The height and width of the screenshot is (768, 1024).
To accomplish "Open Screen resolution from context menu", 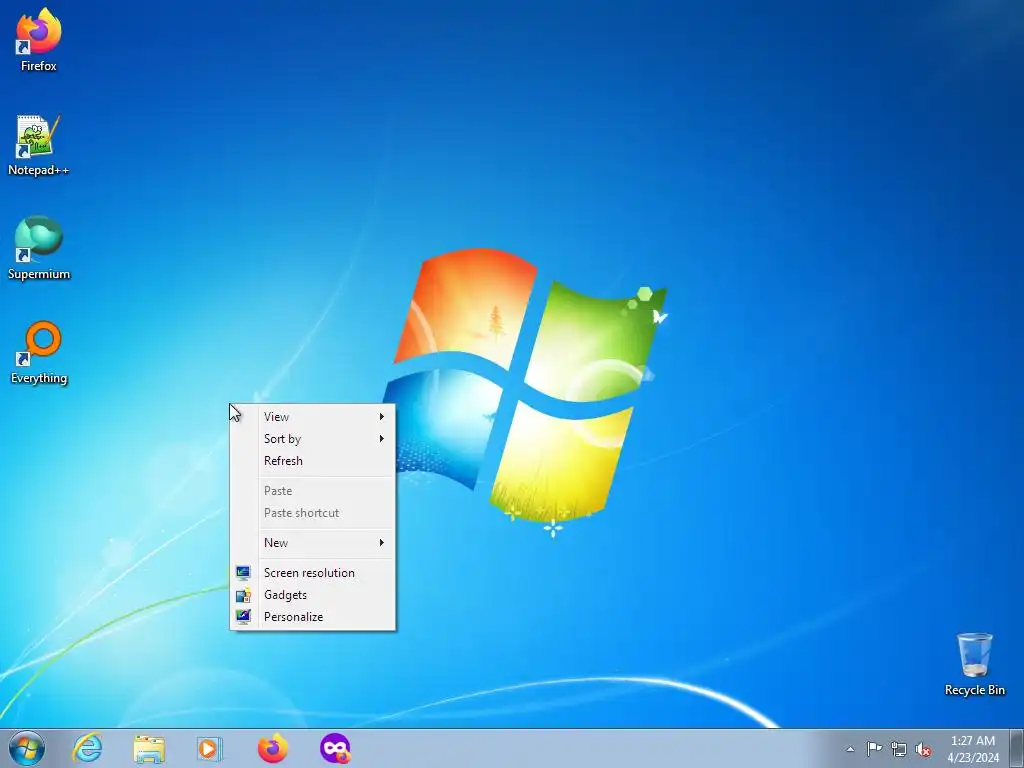I will (x=313, y=573).
